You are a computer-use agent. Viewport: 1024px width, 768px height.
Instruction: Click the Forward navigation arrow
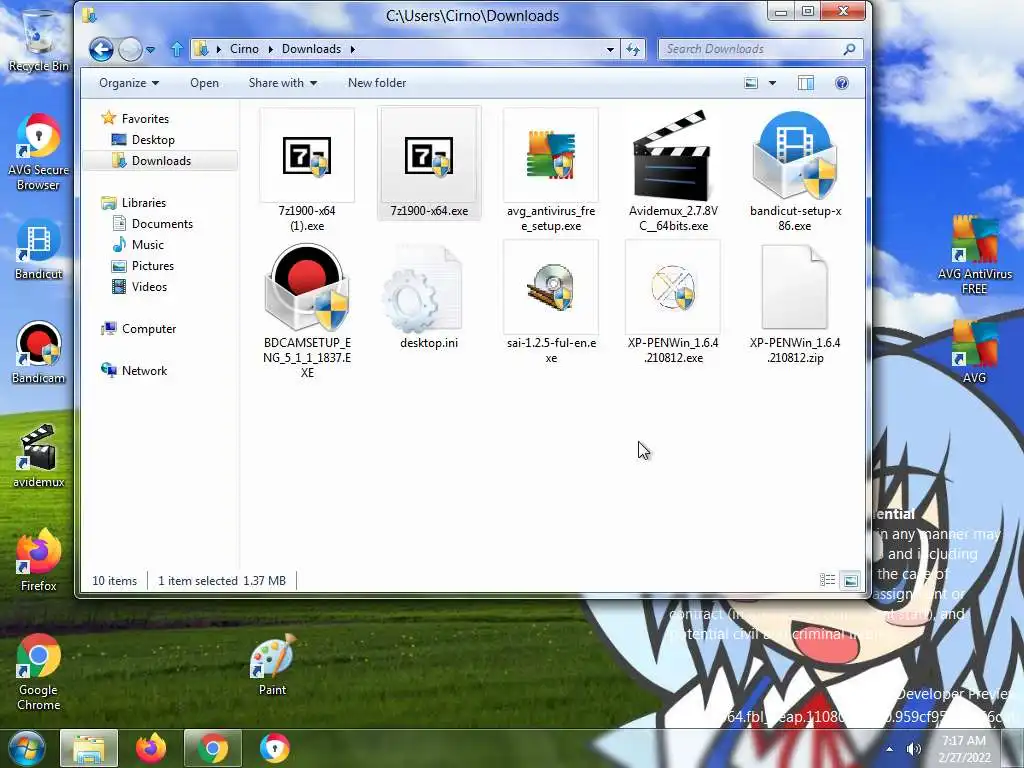click(130, 49)
